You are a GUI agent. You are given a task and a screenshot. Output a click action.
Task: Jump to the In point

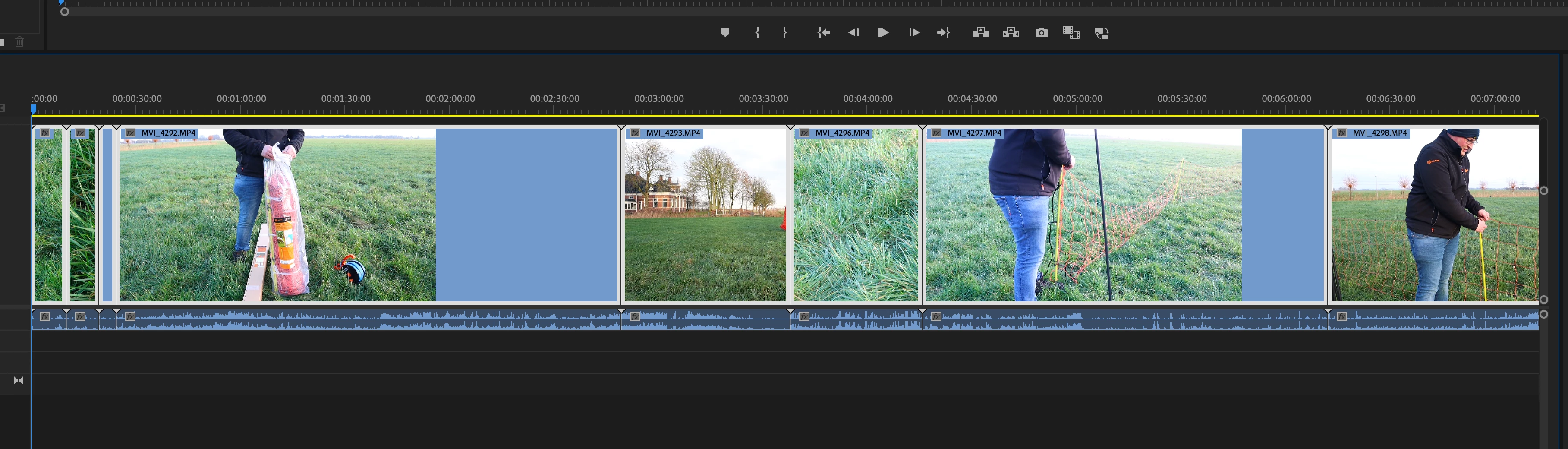click(x=824, y=33)
